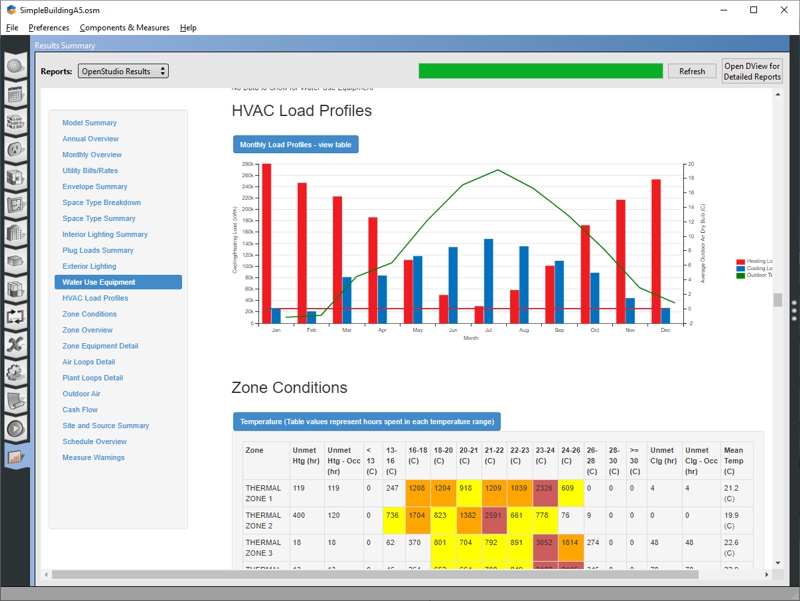This screenshot has height=601, width=800.
Task: Jump to the Zone Conditions link
Action: point(89,314)
